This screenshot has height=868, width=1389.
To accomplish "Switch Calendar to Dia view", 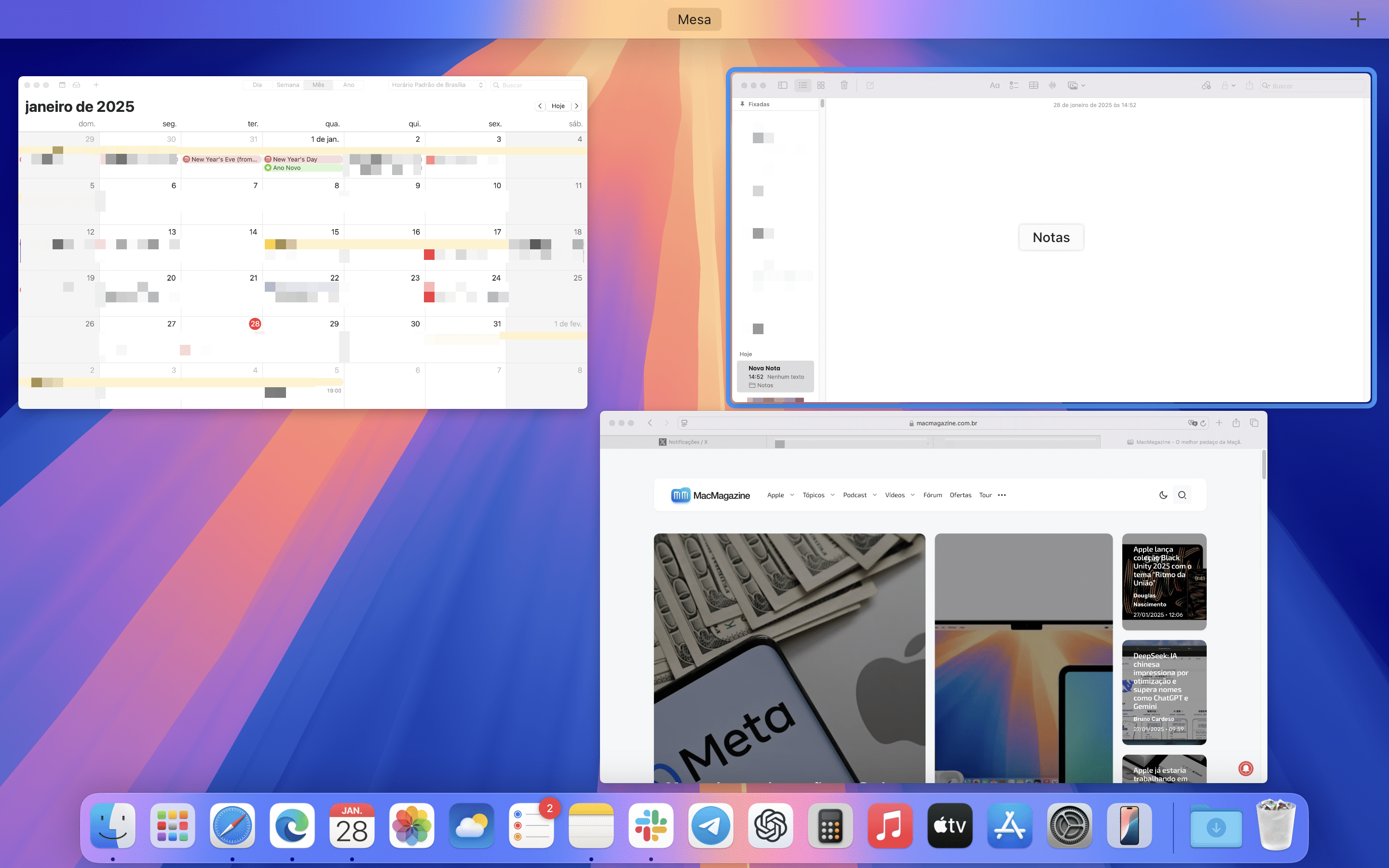I will pos(257,85).
